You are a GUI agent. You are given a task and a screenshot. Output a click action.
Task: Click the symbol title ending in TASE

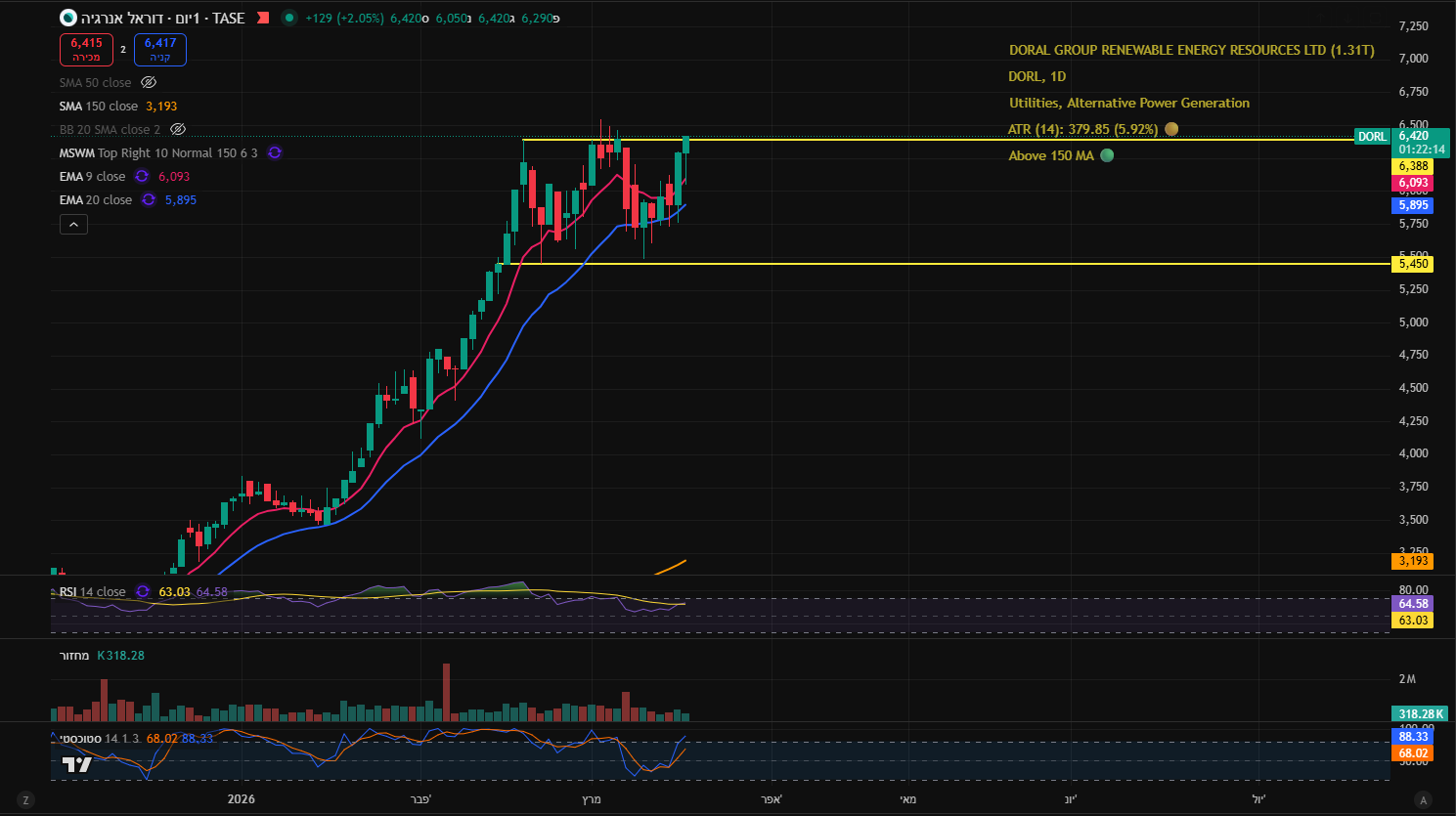click(x=163, y=18)
